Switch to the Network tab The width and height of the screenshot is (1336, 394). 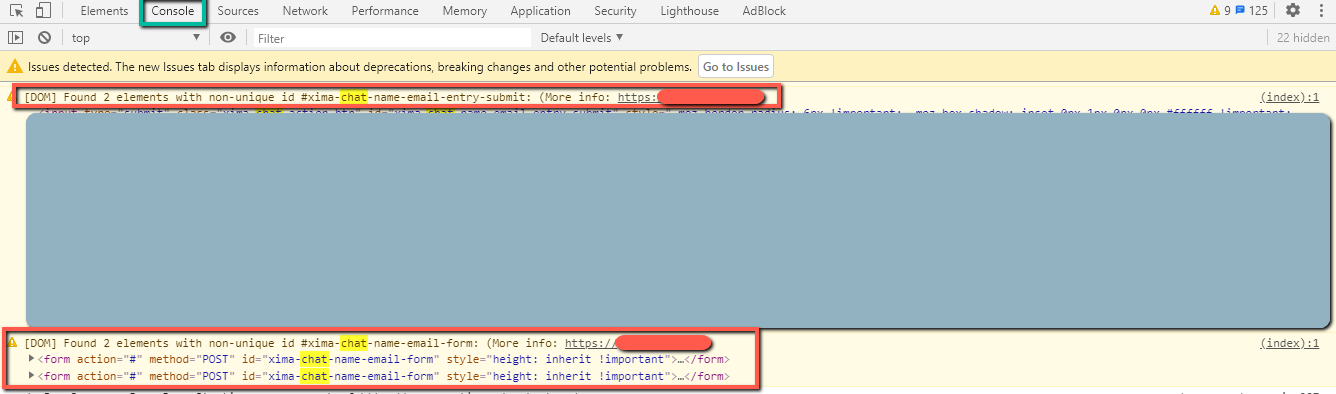[x=305, y=11]
